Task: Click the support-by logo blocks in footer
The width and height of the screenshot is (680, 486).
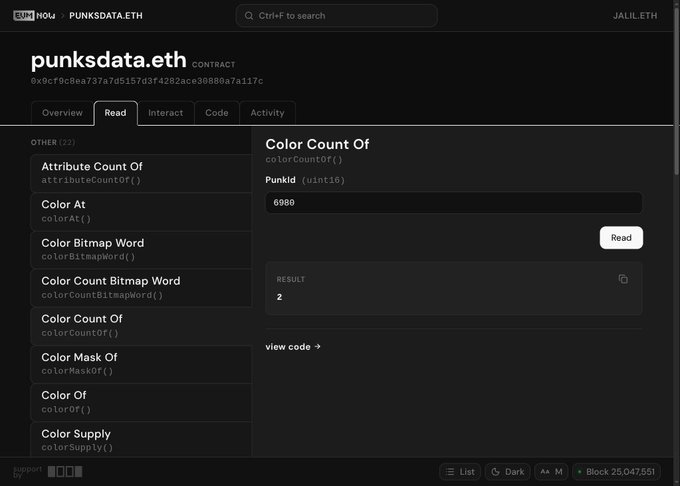Action: pos(65,471)
